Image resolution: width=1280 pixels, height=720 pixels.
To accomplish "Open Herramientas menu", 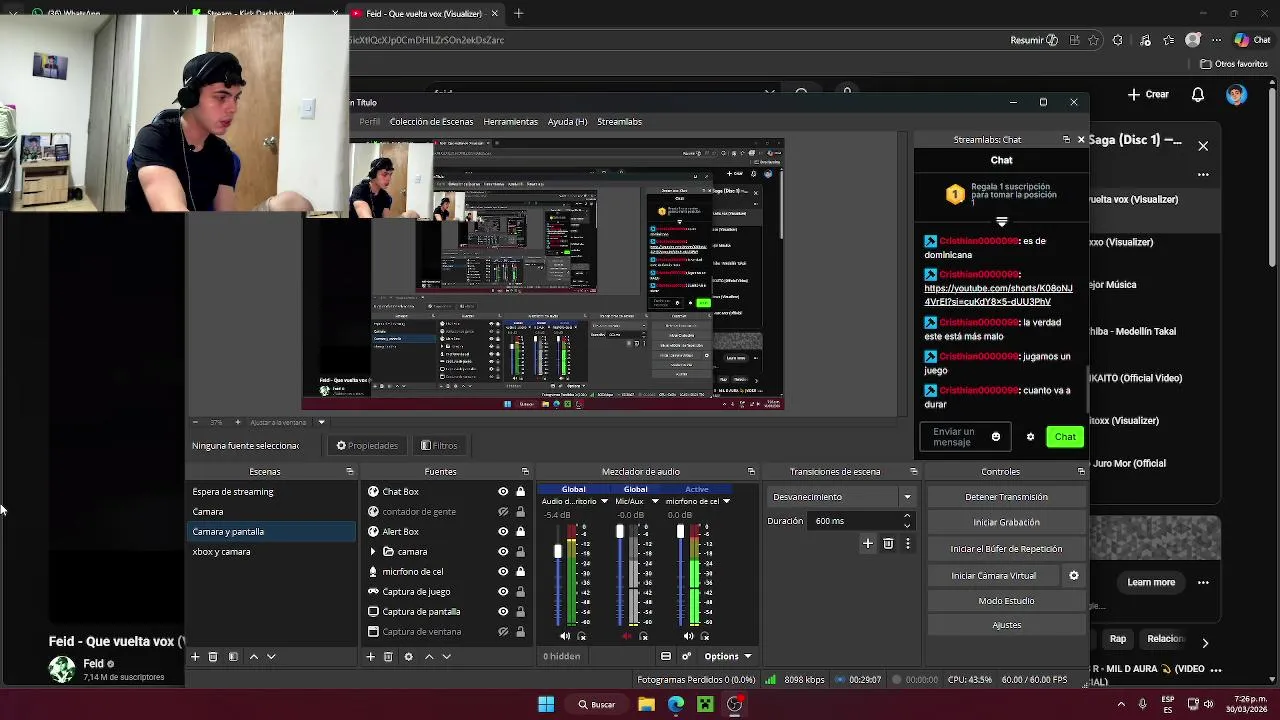I will tap(510, 122).
